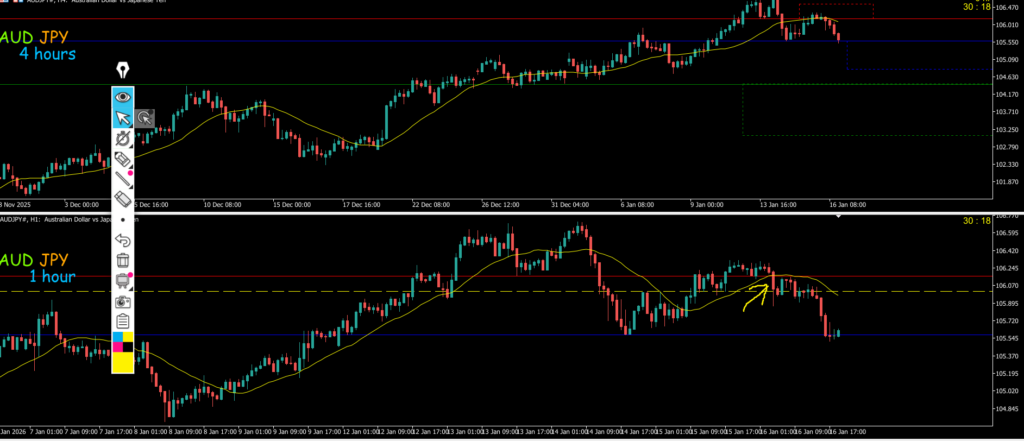Screen dimensions: 1024x441
Task: Click the large yellow current color box
Action: (123, 363)
